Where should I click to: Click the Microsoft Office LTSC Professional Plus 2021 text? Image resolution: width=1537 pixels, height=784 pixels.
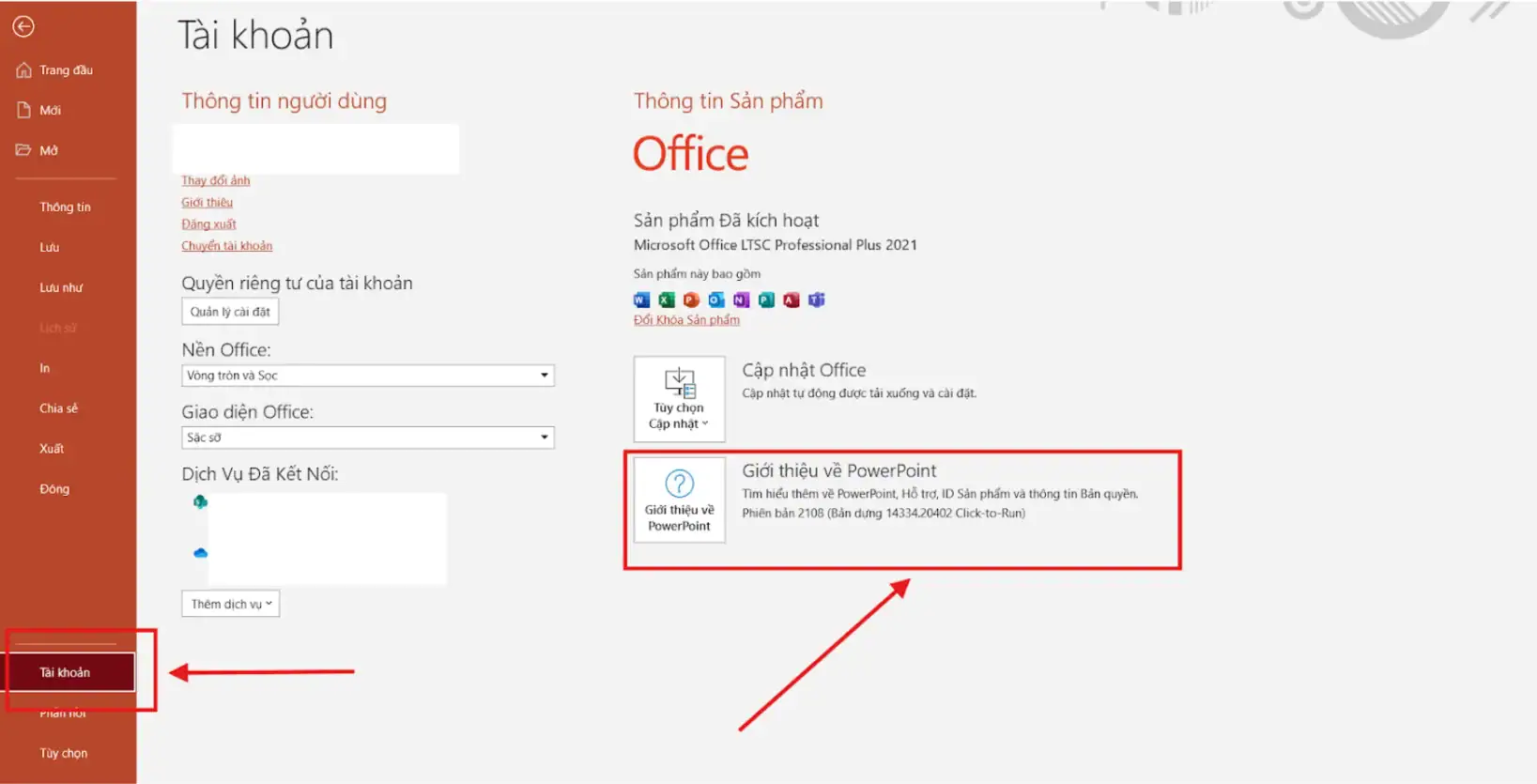tap(776, 245)
